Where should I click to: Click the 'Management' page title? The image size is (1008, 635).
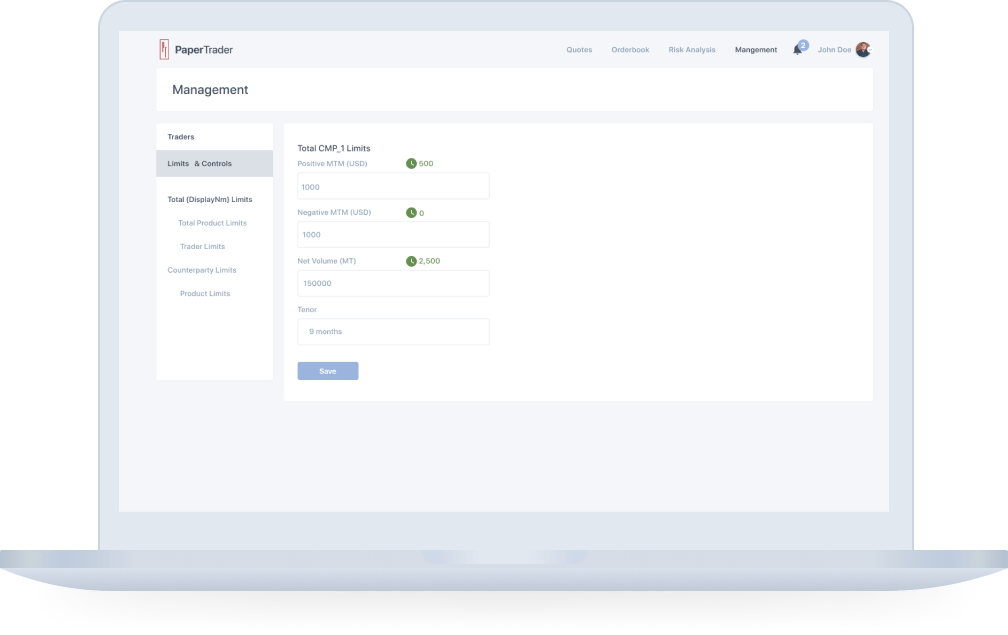(x=210, y=90)
